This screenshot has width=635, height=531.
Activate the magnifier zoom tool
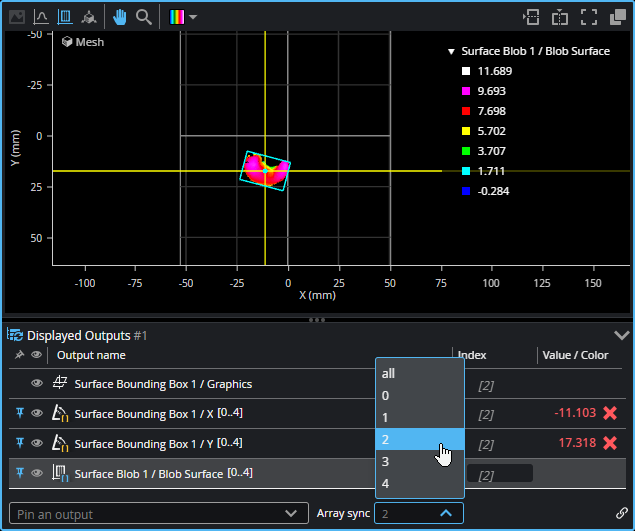tap(144, 17)
